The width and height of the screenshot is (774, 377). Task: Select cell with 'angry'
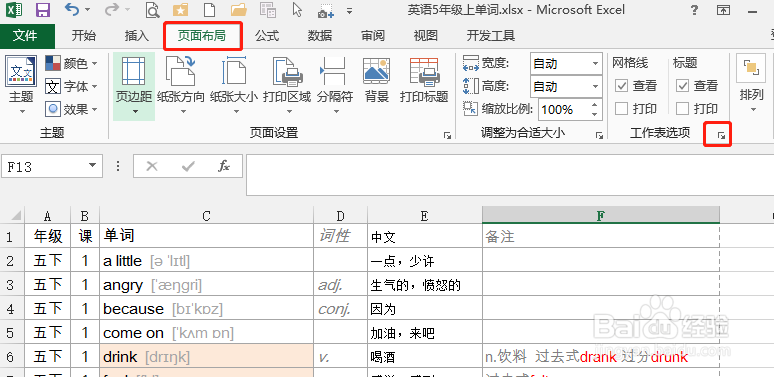click(x=206, y=285)
